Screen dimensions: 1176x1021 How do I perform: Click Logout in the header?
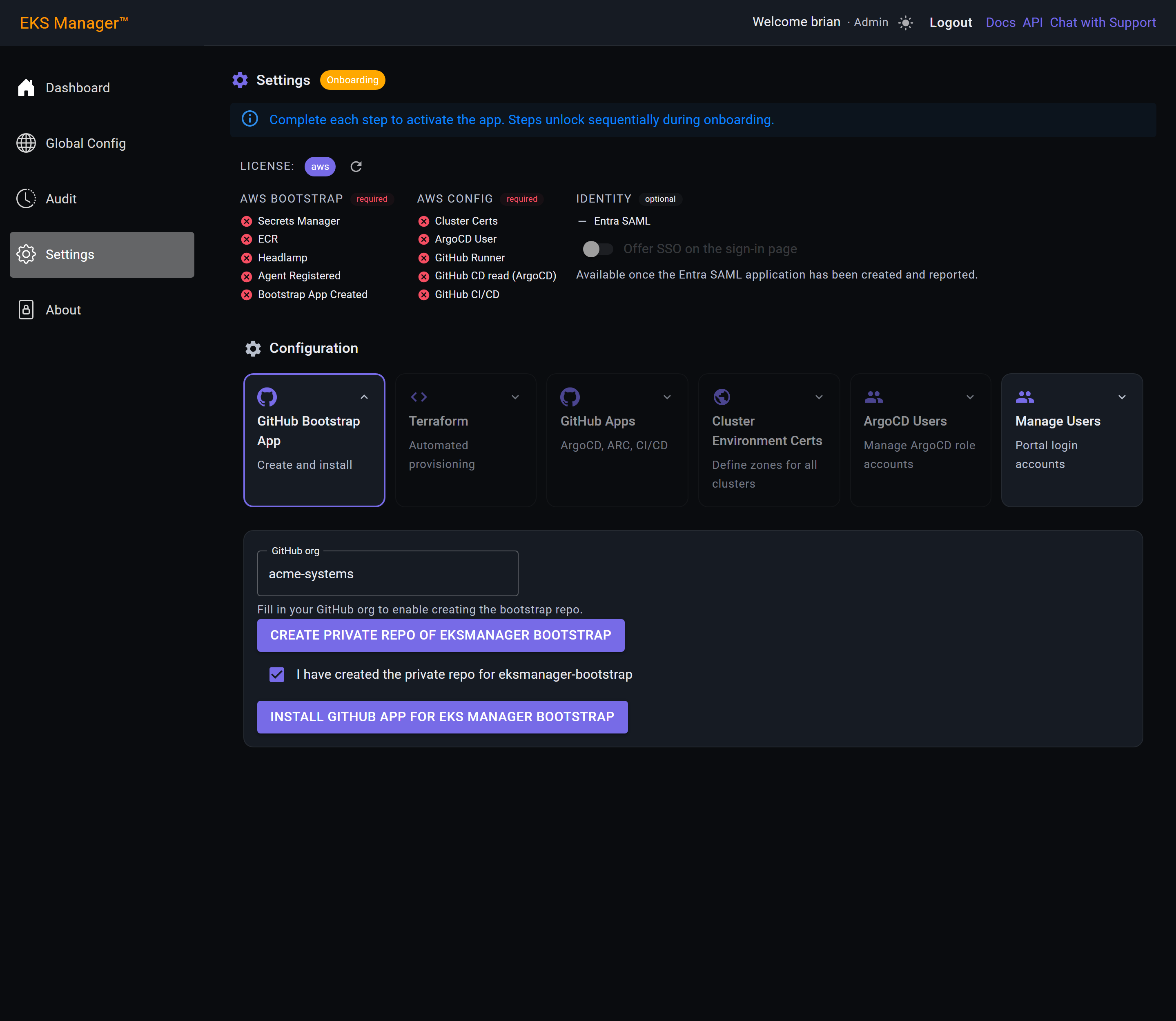tap(950, 23)
